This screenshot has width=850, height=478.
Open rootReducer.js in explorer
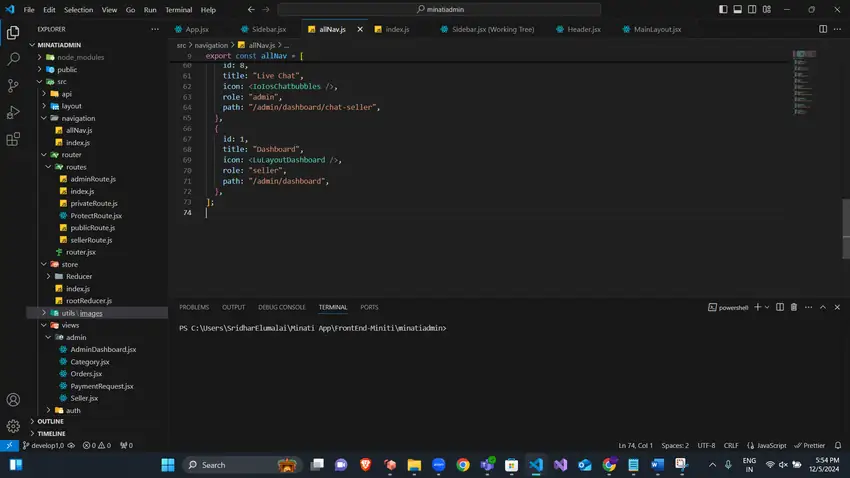[x=89, y=301]
